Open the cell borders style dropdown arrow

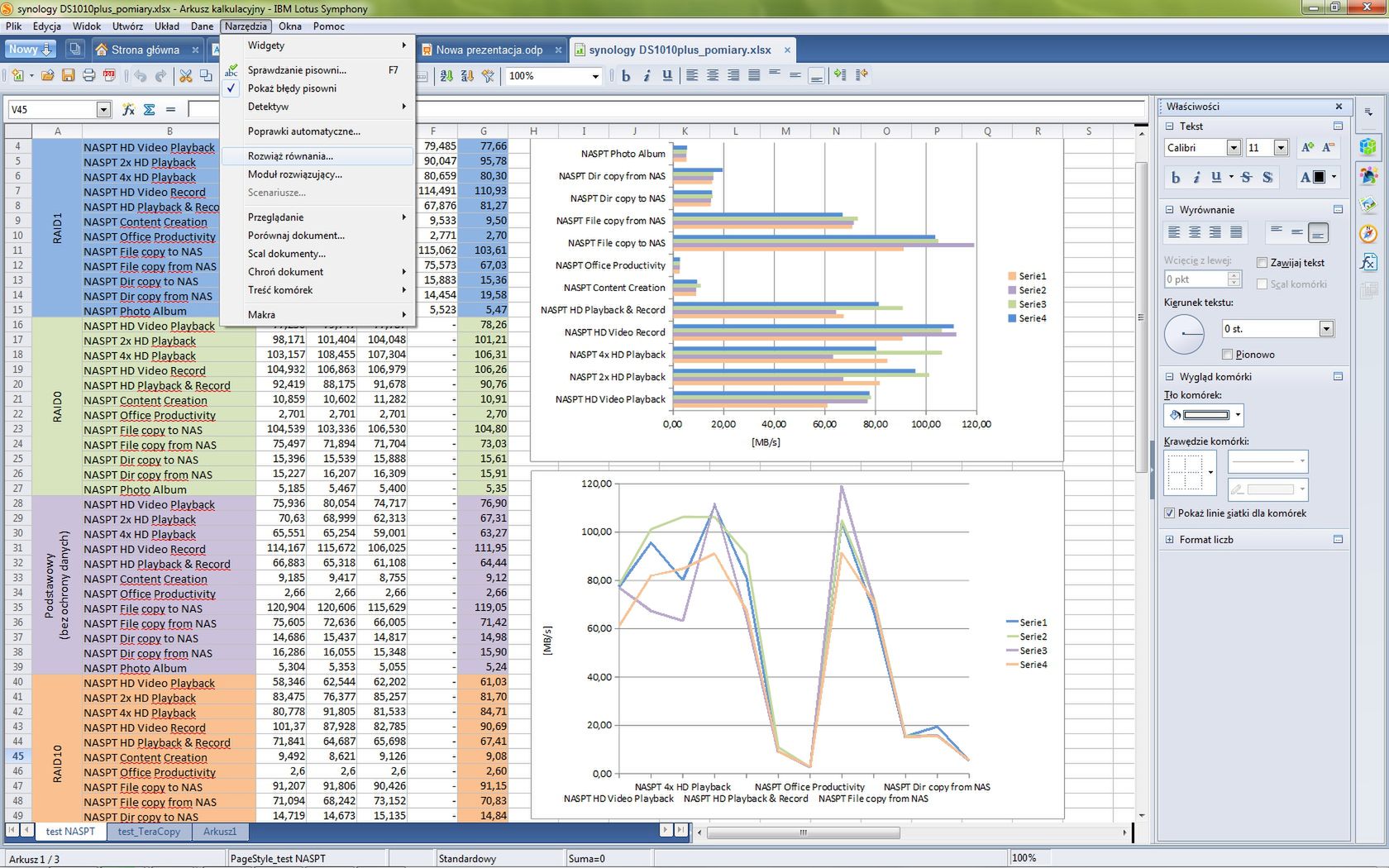click(1210, 472)
